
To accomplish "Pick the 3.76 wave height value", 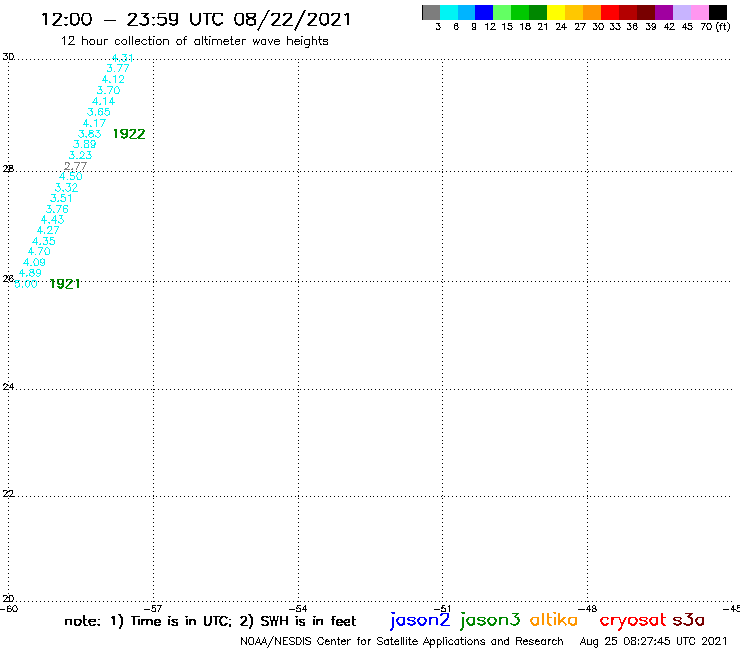I will [57, 209].
